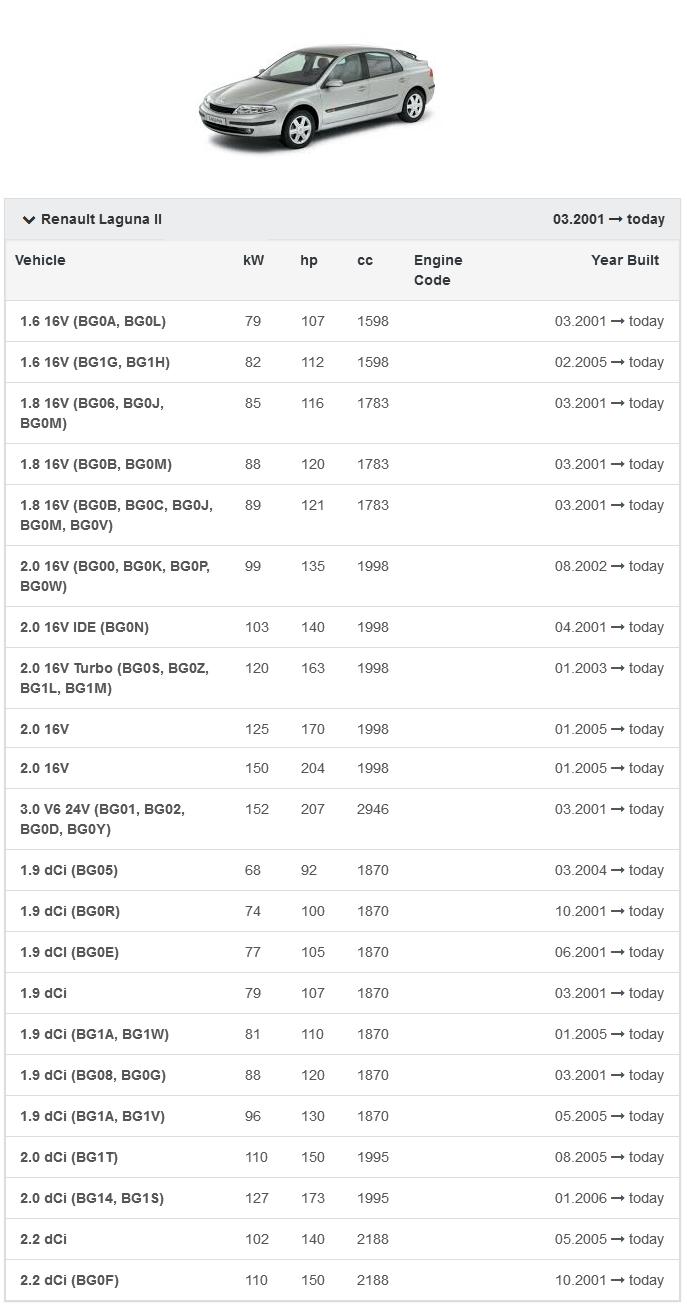Collapse the Renault Laguna II chevron

click(29, 220)
